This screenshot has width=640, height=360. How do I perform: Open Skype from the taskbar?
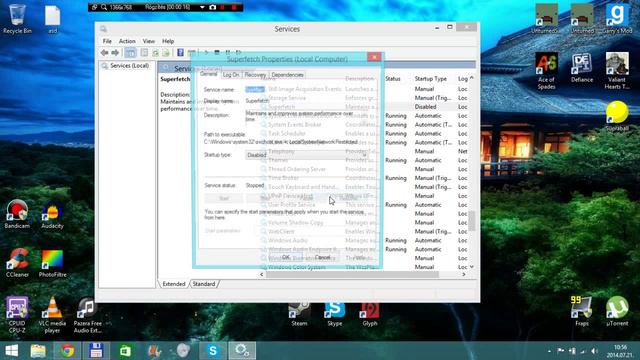(x=213, y=351)
